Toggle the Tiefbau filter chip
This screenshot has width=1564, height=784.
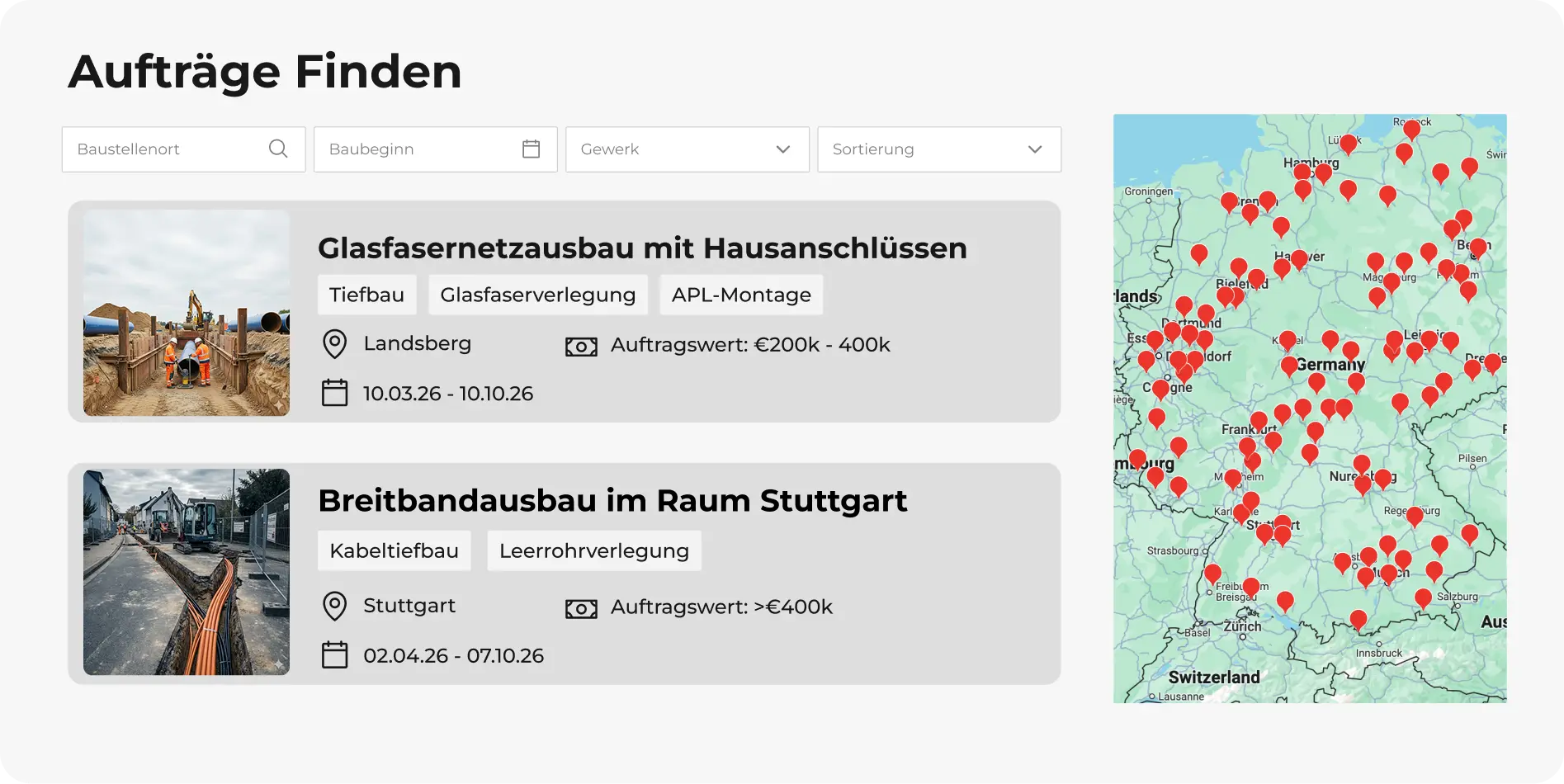tap(366, 295)
